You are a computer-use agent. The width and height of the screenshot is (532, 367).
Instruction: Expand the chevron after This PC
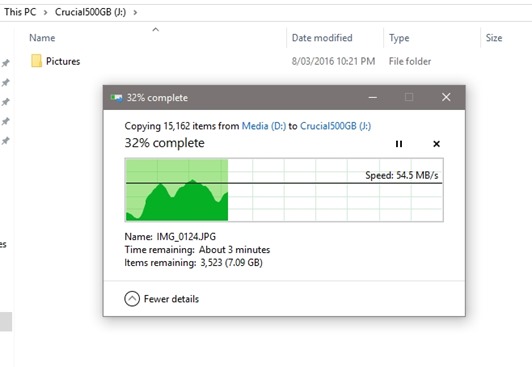(x=45, y=13)
